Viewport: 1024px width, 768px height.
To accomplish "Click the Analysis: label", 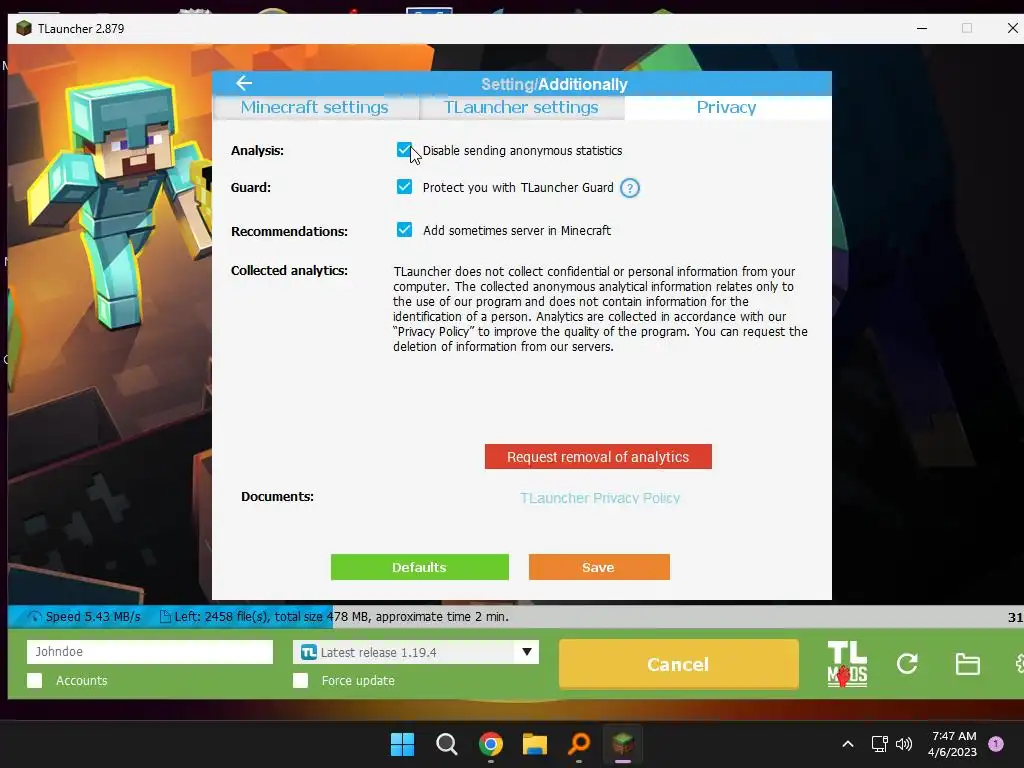I will tap(257, 150).
